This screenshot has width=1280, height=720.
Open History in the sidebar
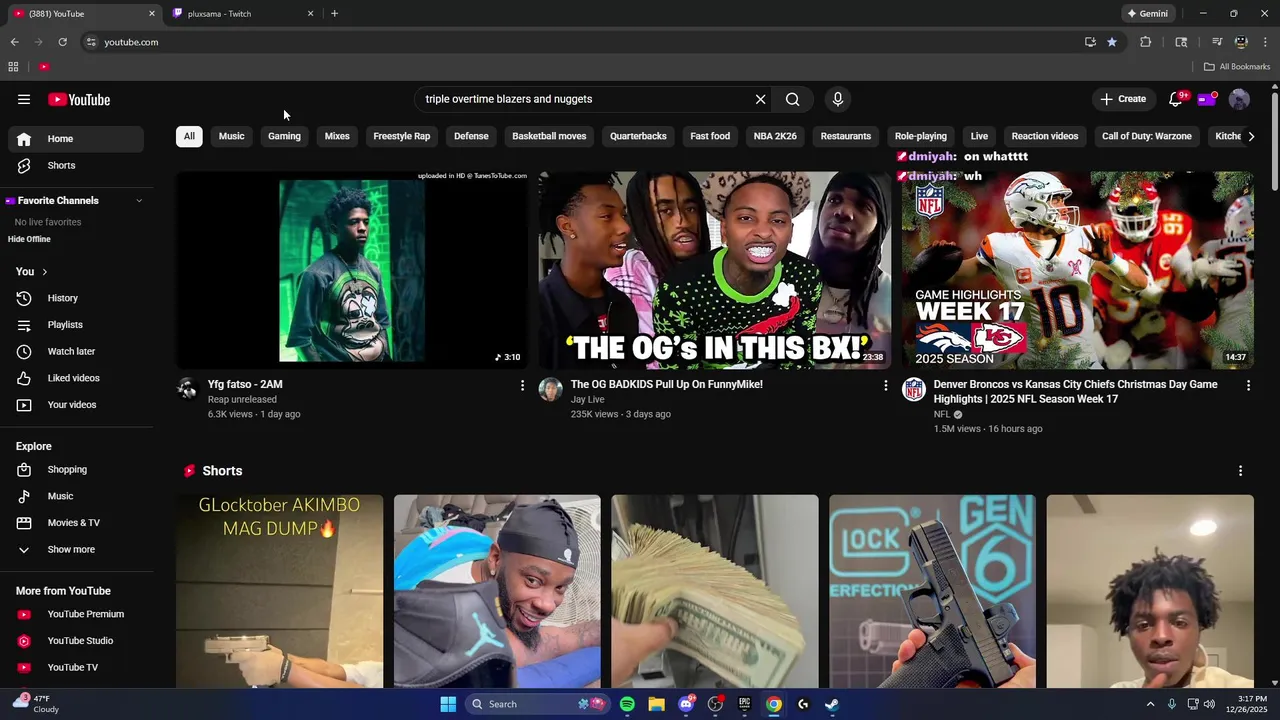tap(76, 298)
